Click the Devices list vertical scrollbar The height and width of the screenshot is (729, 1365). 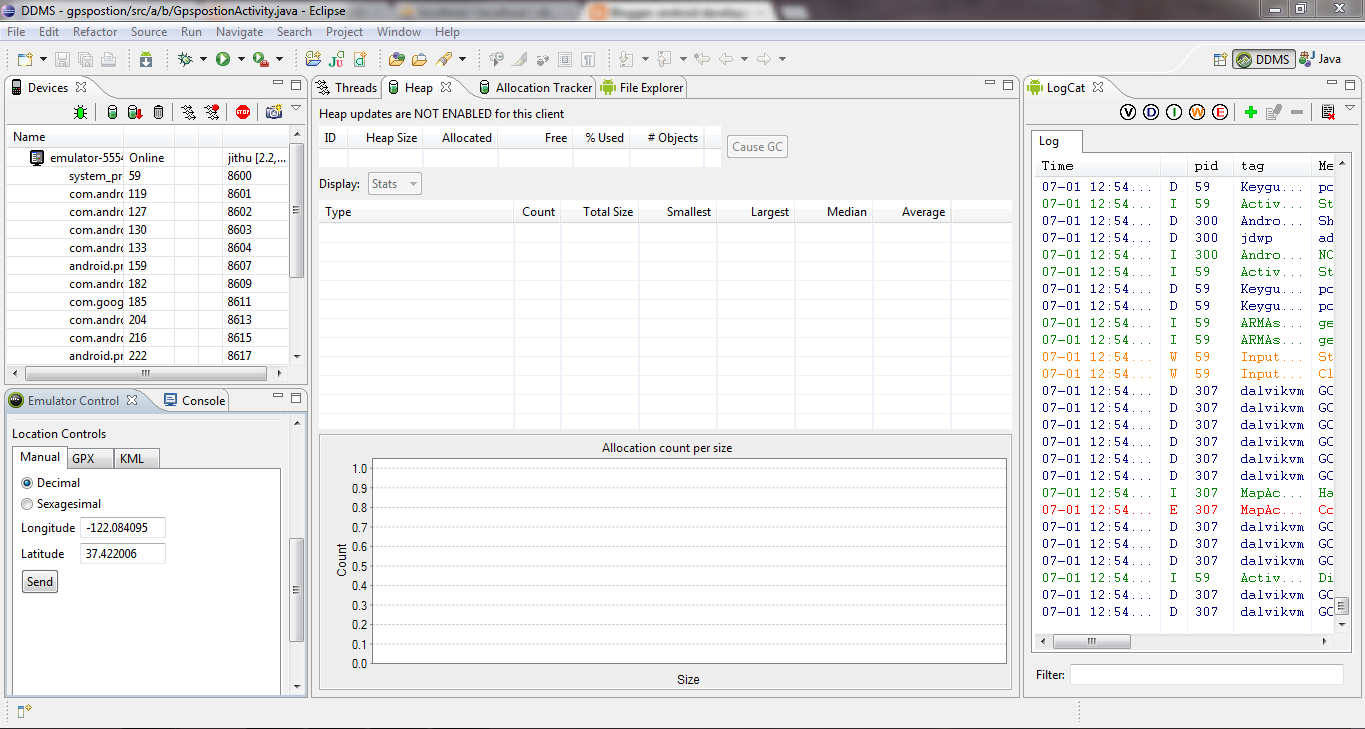coord(296,210)
